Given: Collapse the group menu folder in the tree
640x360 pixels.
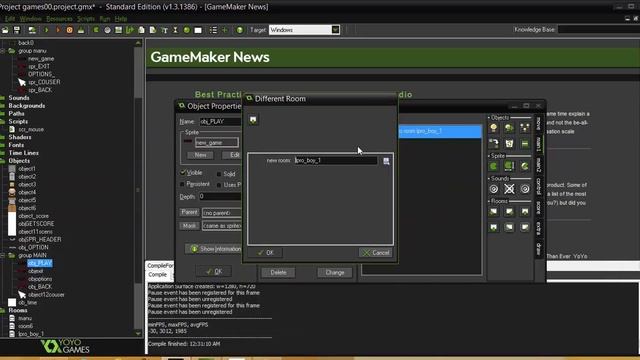Looking at the screenshot, I should (2, 51).
